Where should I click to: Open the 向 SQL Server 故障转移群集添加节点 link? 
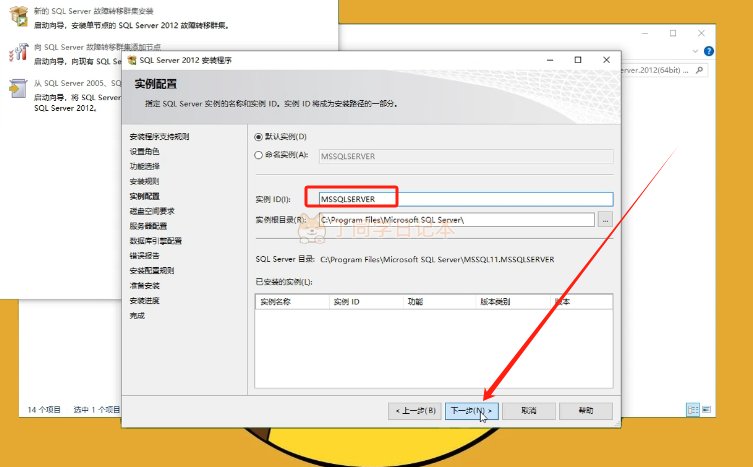(x=97, y=47)
